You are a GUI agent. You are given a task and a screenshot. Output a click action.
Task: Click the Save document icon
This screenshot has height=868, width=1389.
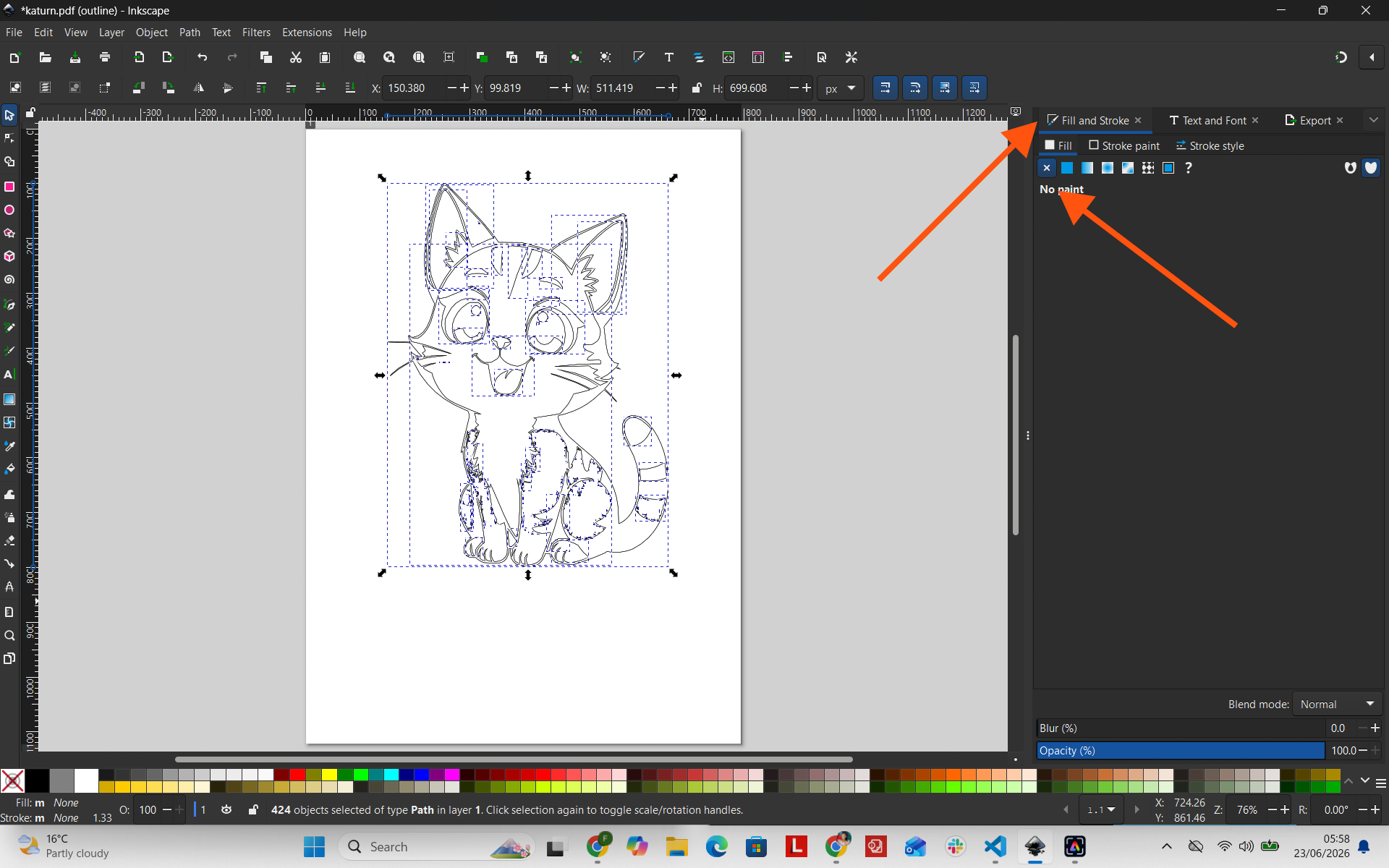point(75,57)
